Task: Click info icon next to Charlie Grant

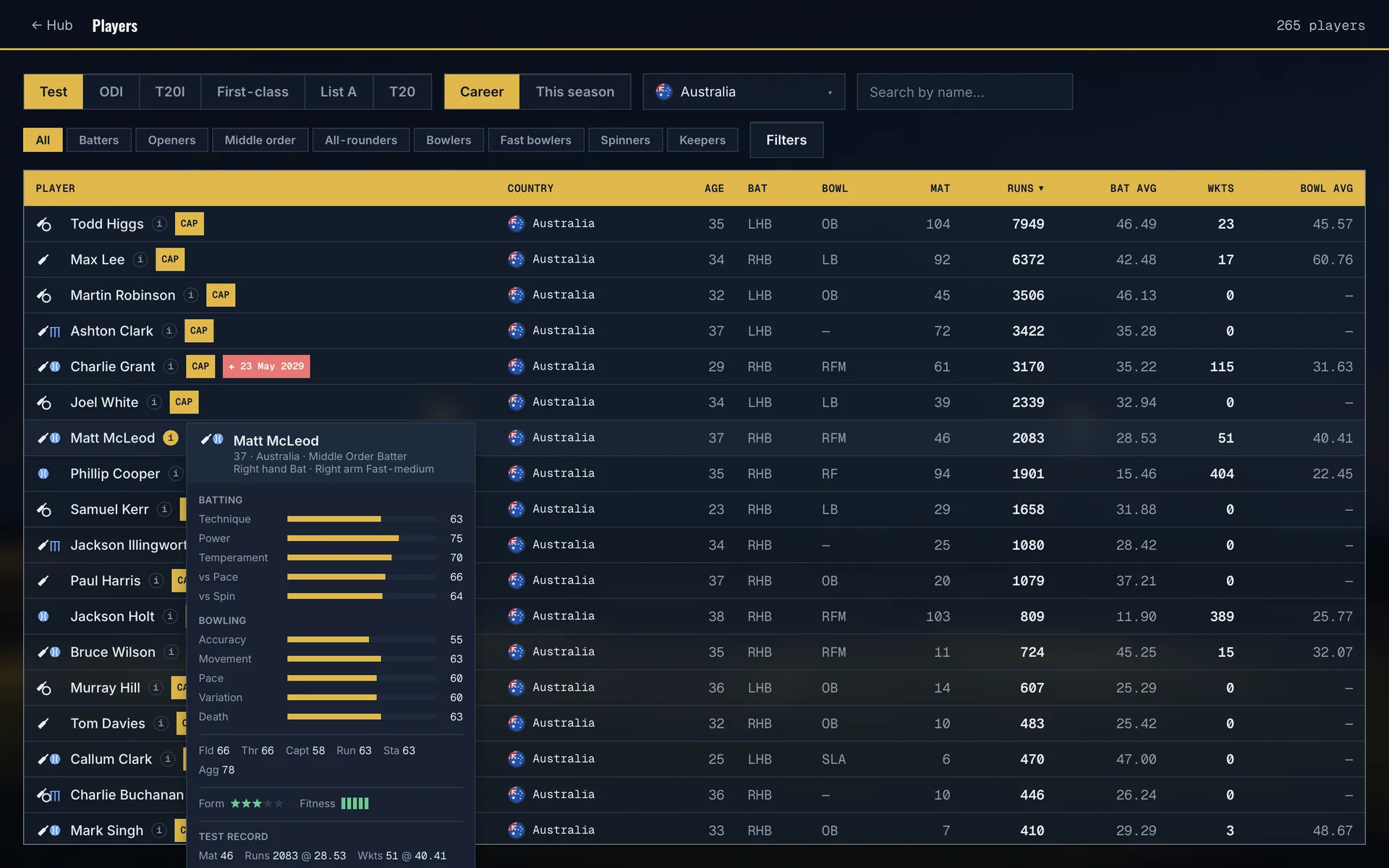Action: click(171, 366)
